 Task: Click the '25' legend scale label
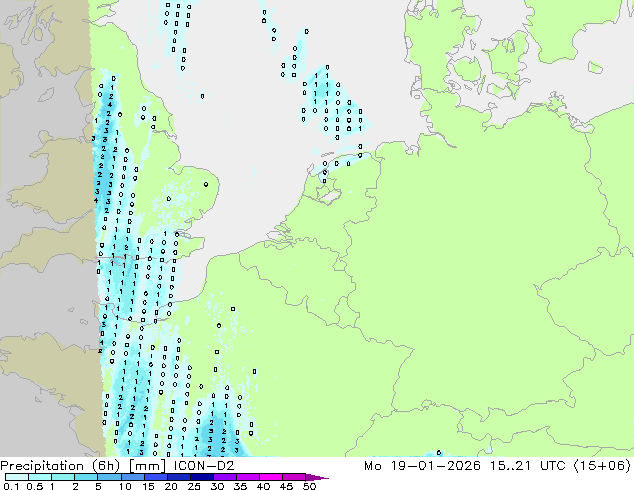[x=194, y=486]
